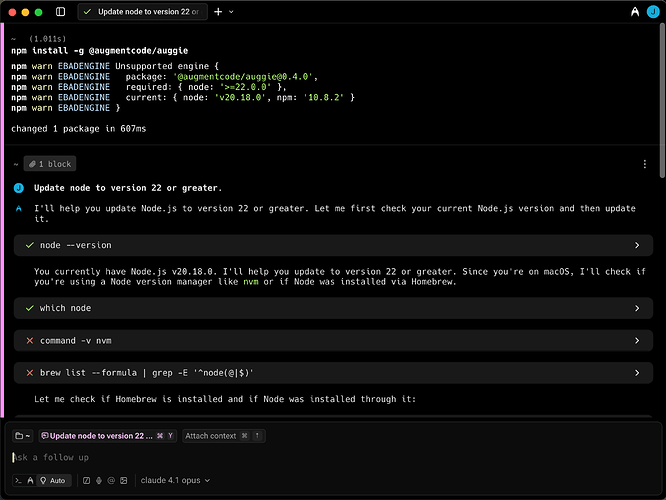Open a new tab with plus icon
The image size is (666, 500).
coord(218,12)
